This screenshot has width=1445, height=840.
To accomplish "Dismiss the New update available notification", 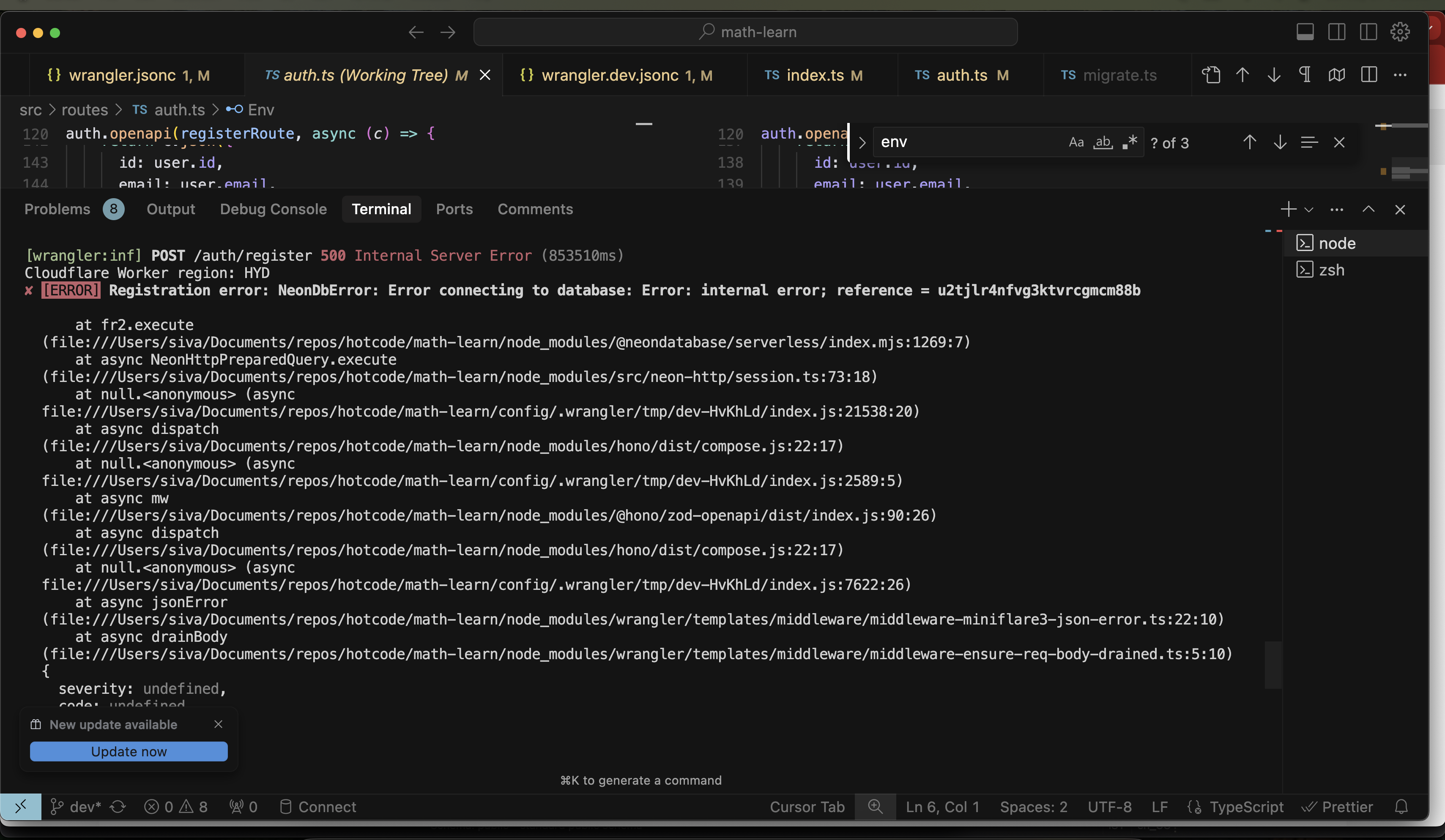I will pyautogui.click(x=218, y=724).
